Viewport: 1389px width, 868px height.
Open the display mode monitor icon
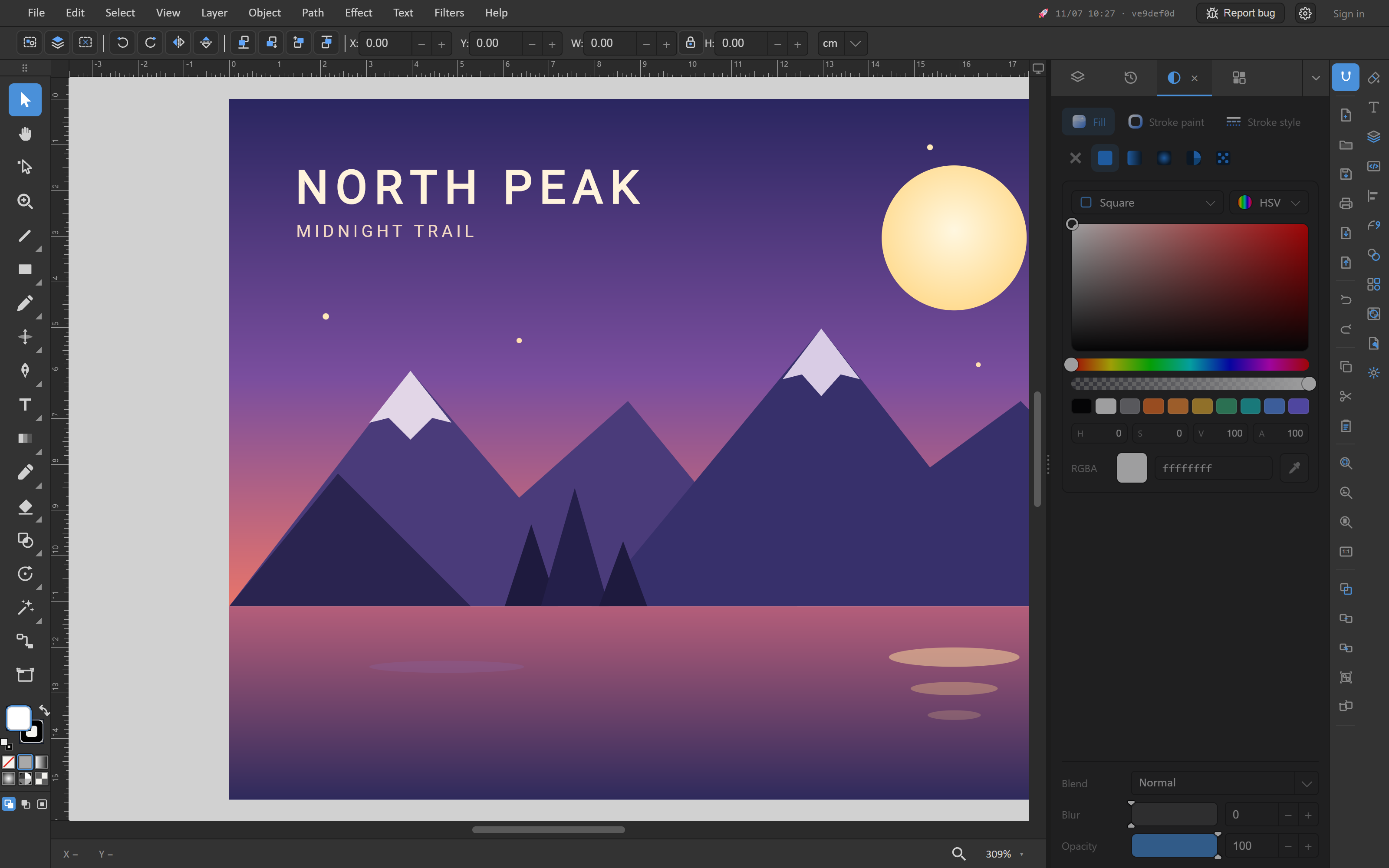(x=1038, y=68)
